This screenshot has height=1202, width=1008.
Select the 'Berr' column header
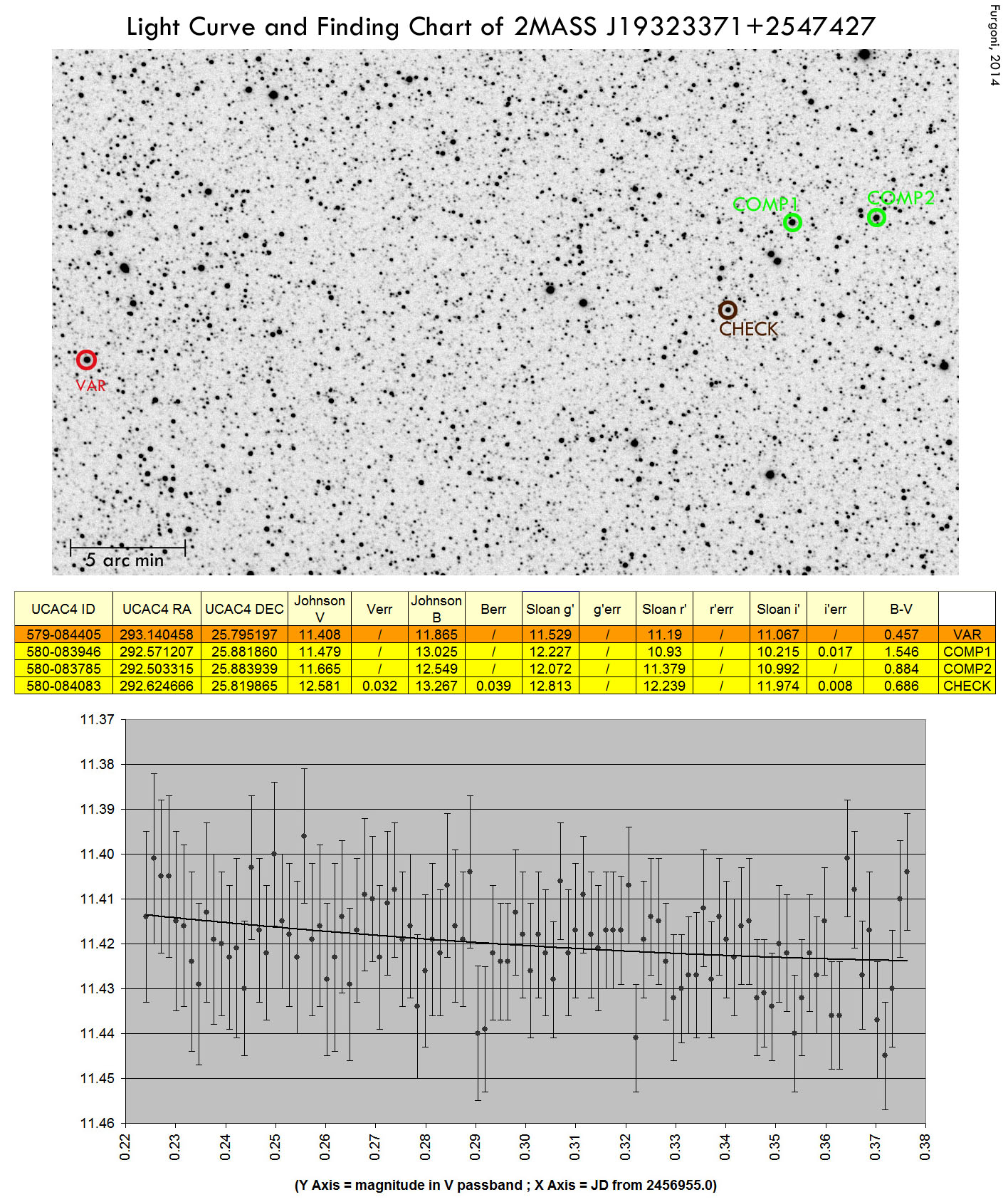[493, 609]
